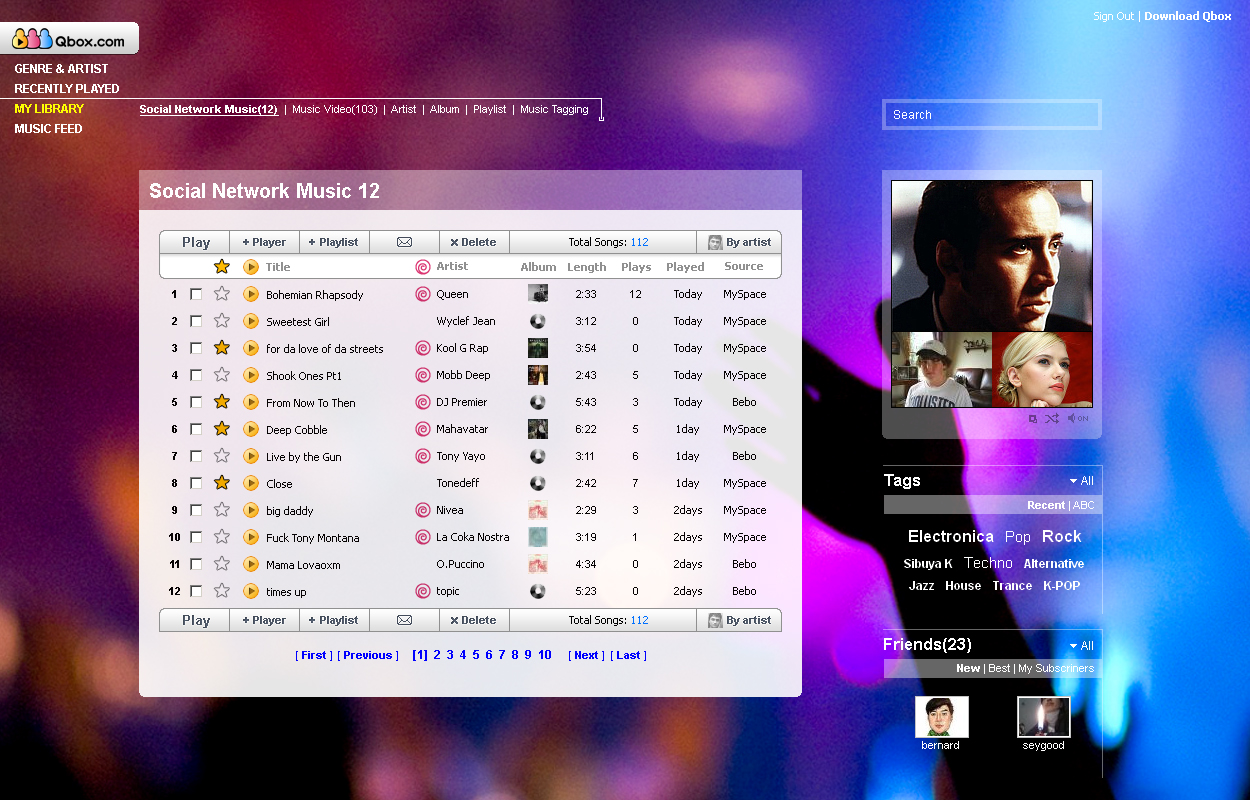Go to GENRE & ARTIST in the side menu
The width and height of the screenshot is (1250, 800).
click(61, 69)
